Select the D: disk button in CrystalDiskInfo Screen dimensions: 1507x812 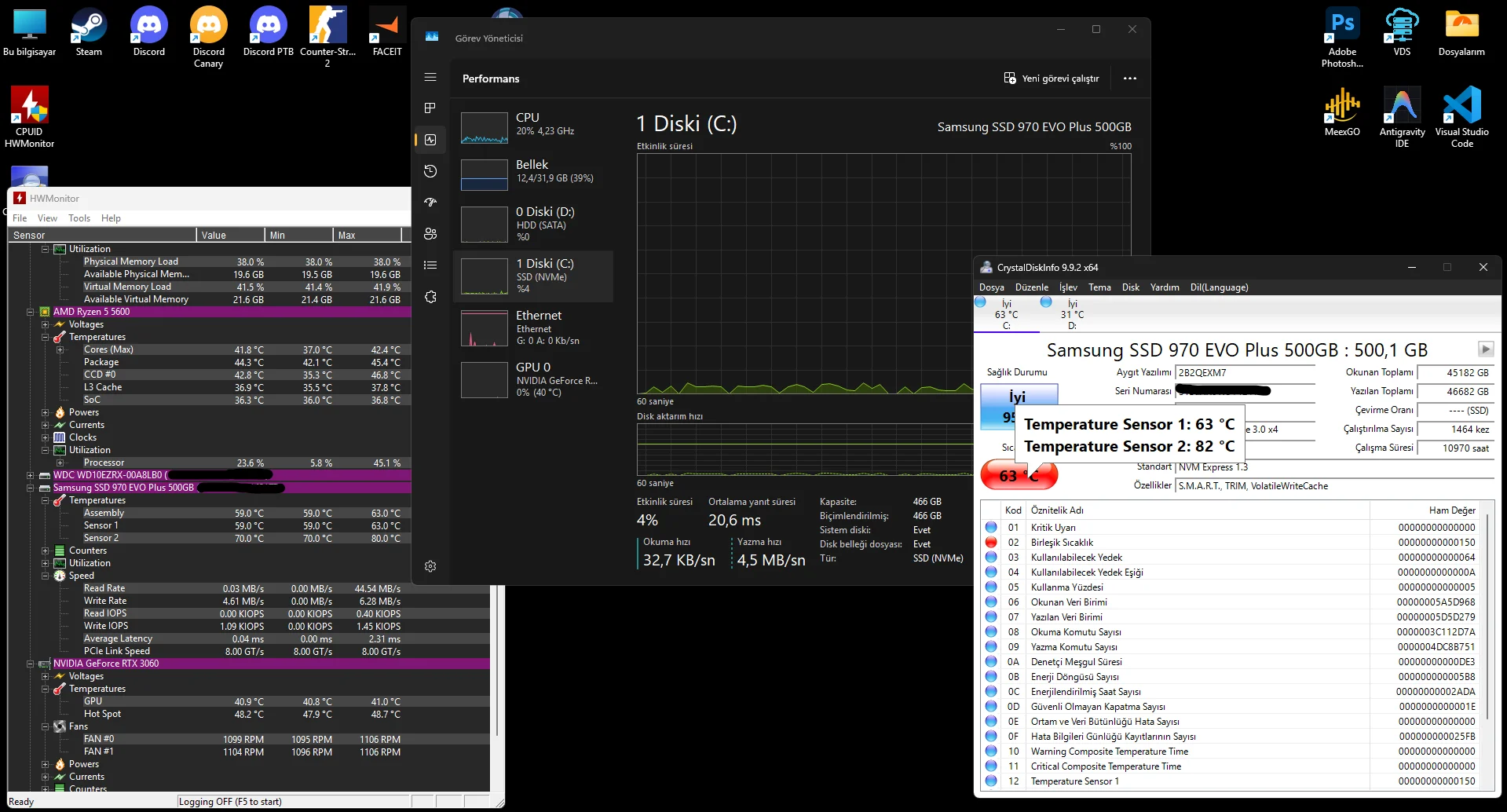coord(1072,314)
